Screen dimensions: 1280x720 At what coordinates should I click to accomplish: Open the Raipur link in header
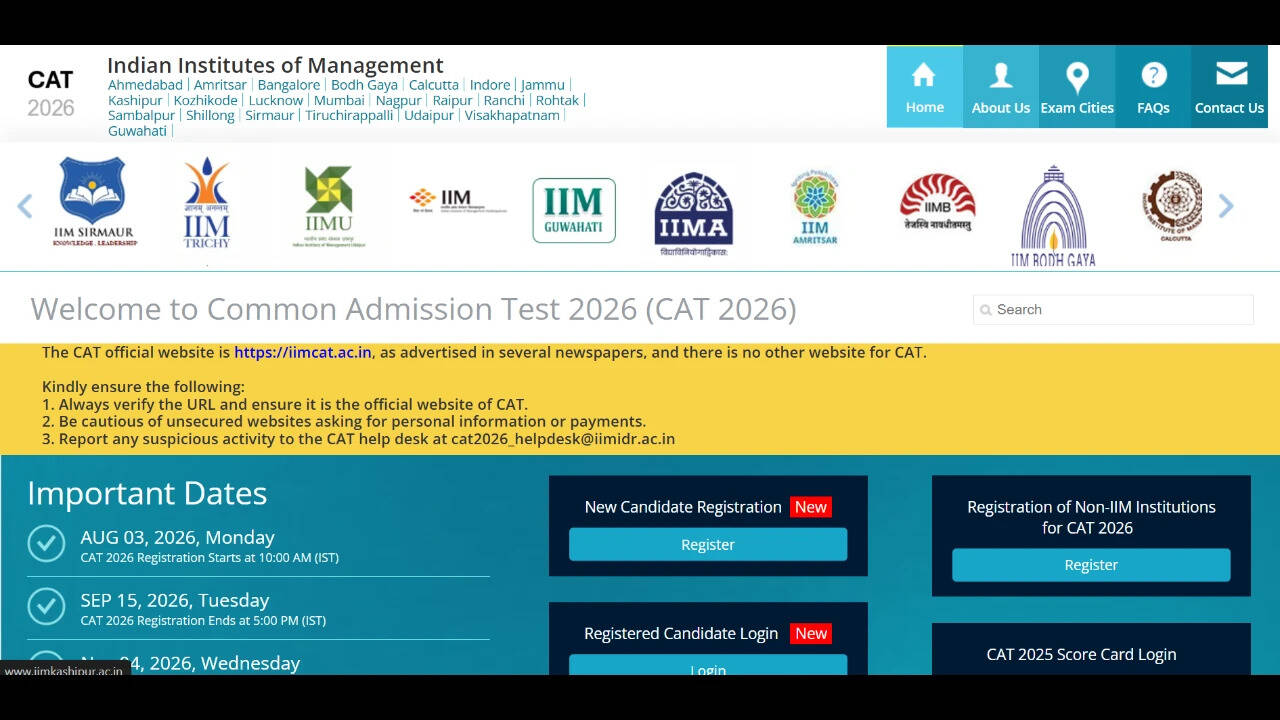click(453, 100)
